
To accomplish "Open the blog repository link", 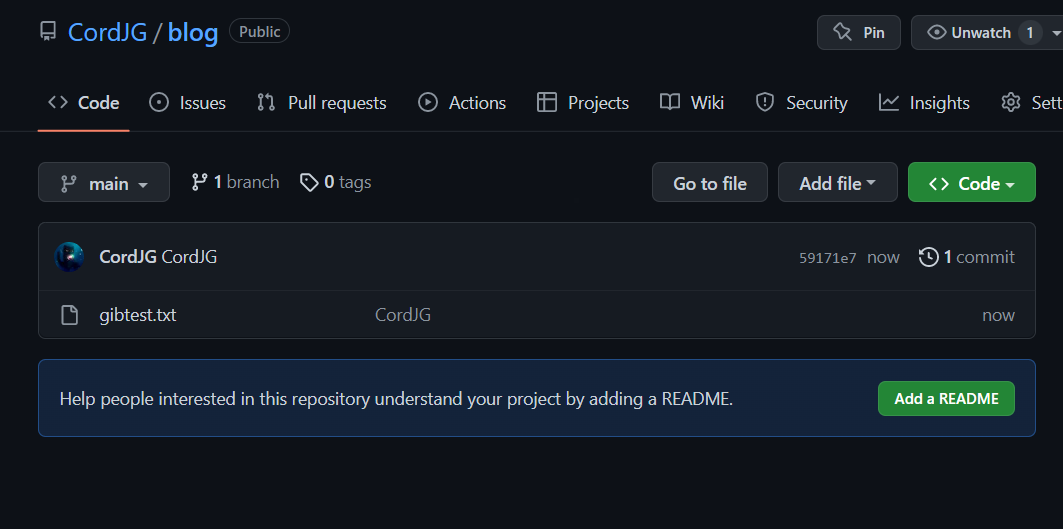I will (x=193, y=33).
